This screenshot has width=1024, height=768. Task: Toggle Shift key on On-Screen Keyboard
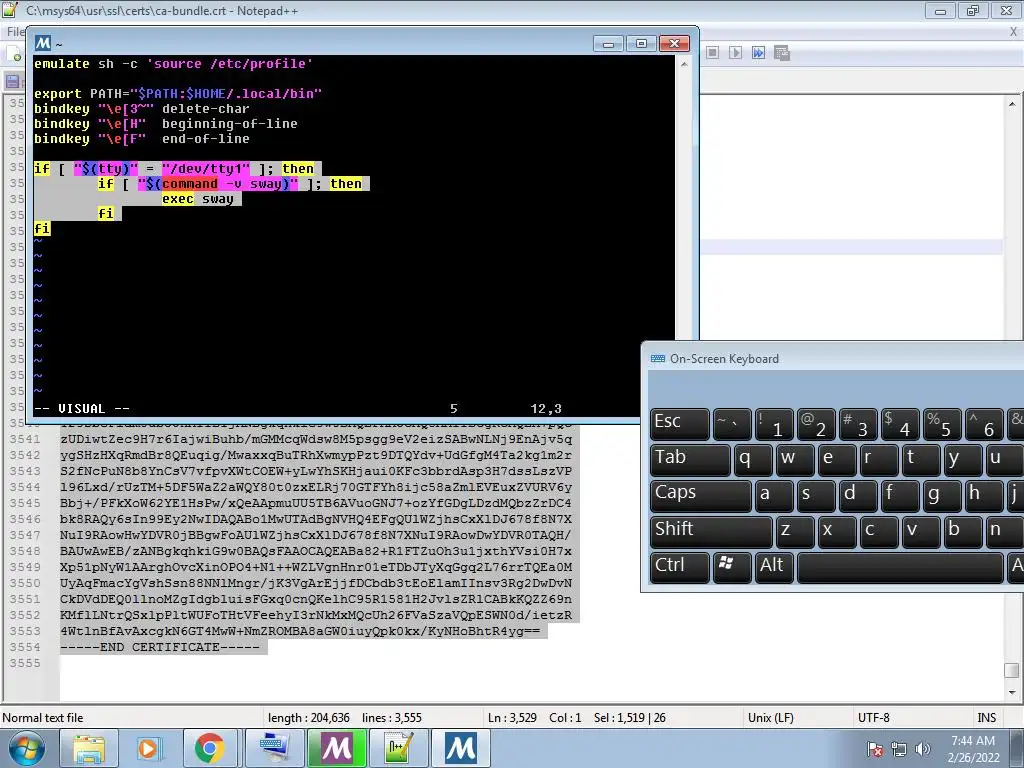point(711,531)
